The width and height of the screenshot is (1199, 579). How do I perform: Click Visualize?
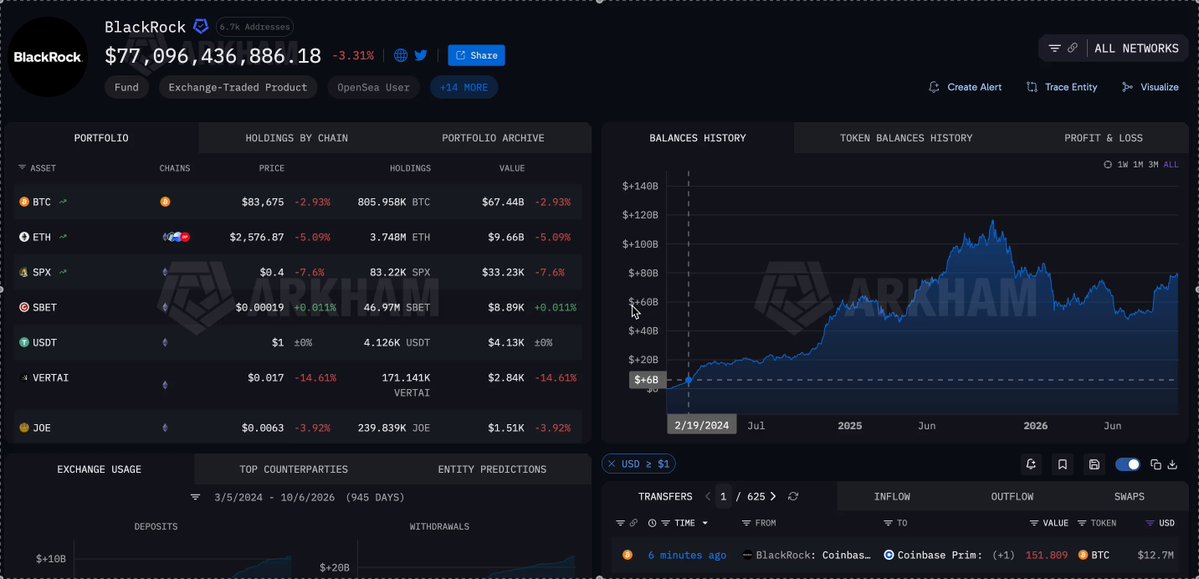coord(1150,87)
